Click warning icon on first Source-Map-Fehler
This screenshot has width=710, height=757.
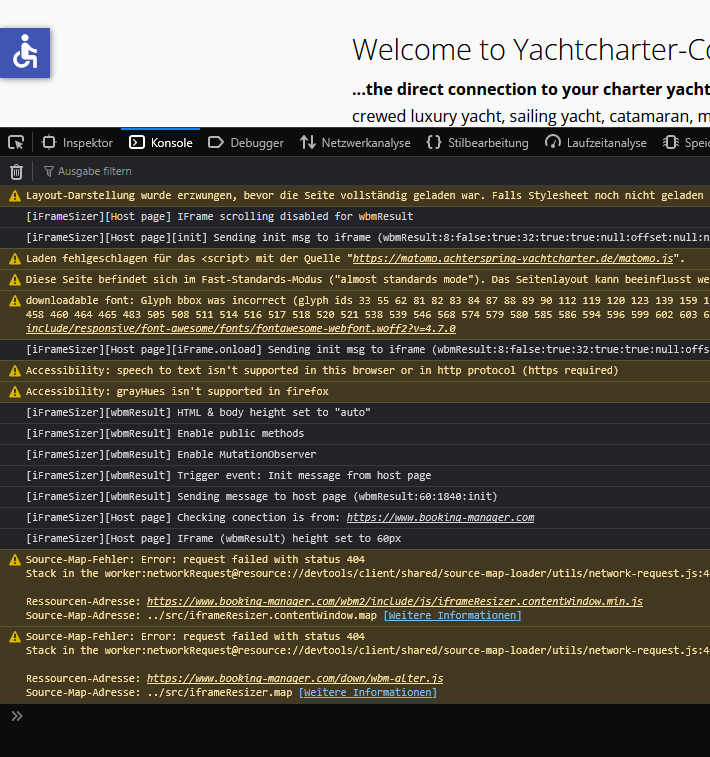coord(14,560)
